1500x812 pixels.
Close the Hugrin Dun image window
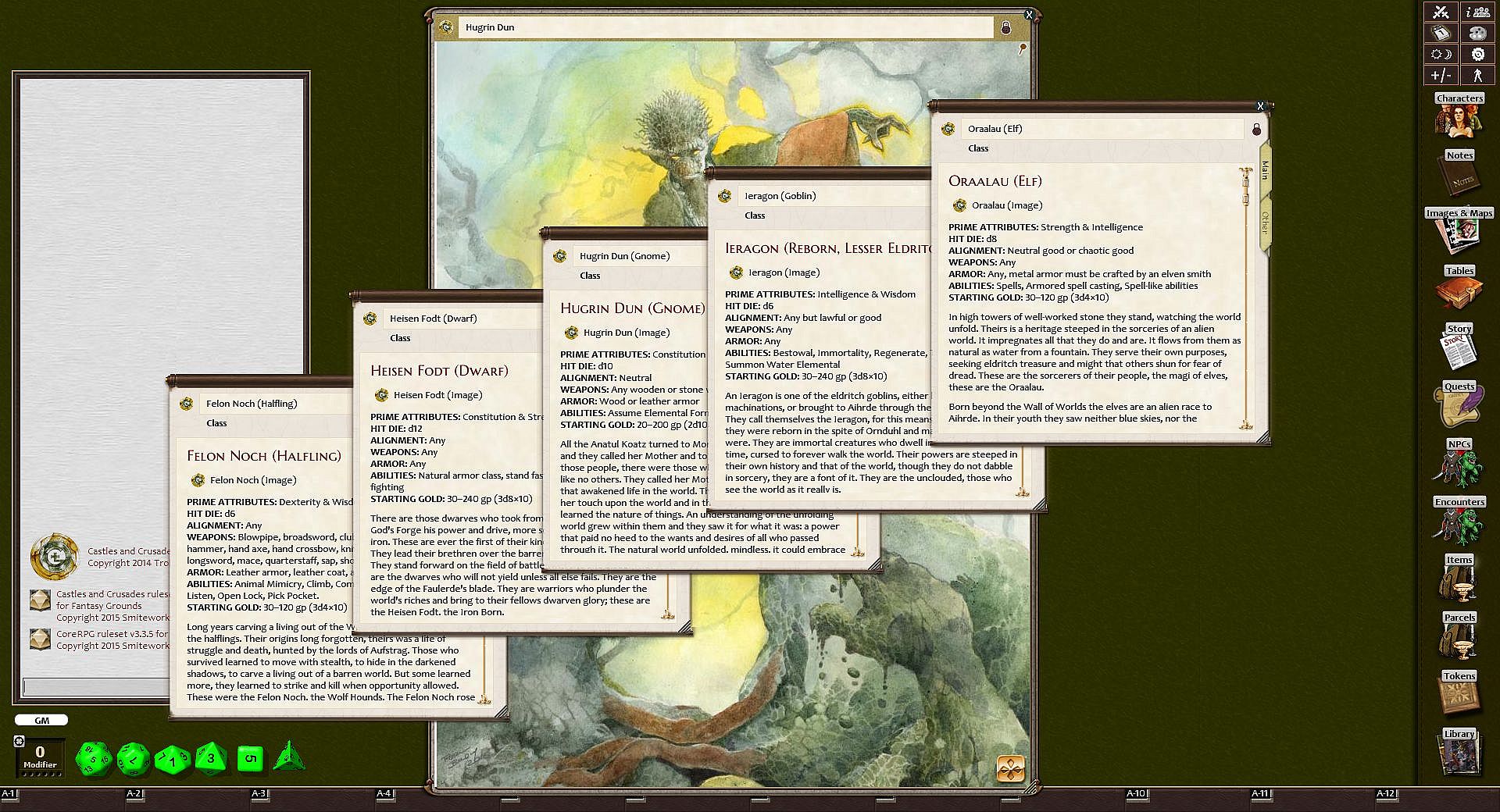coord(1029,14)
